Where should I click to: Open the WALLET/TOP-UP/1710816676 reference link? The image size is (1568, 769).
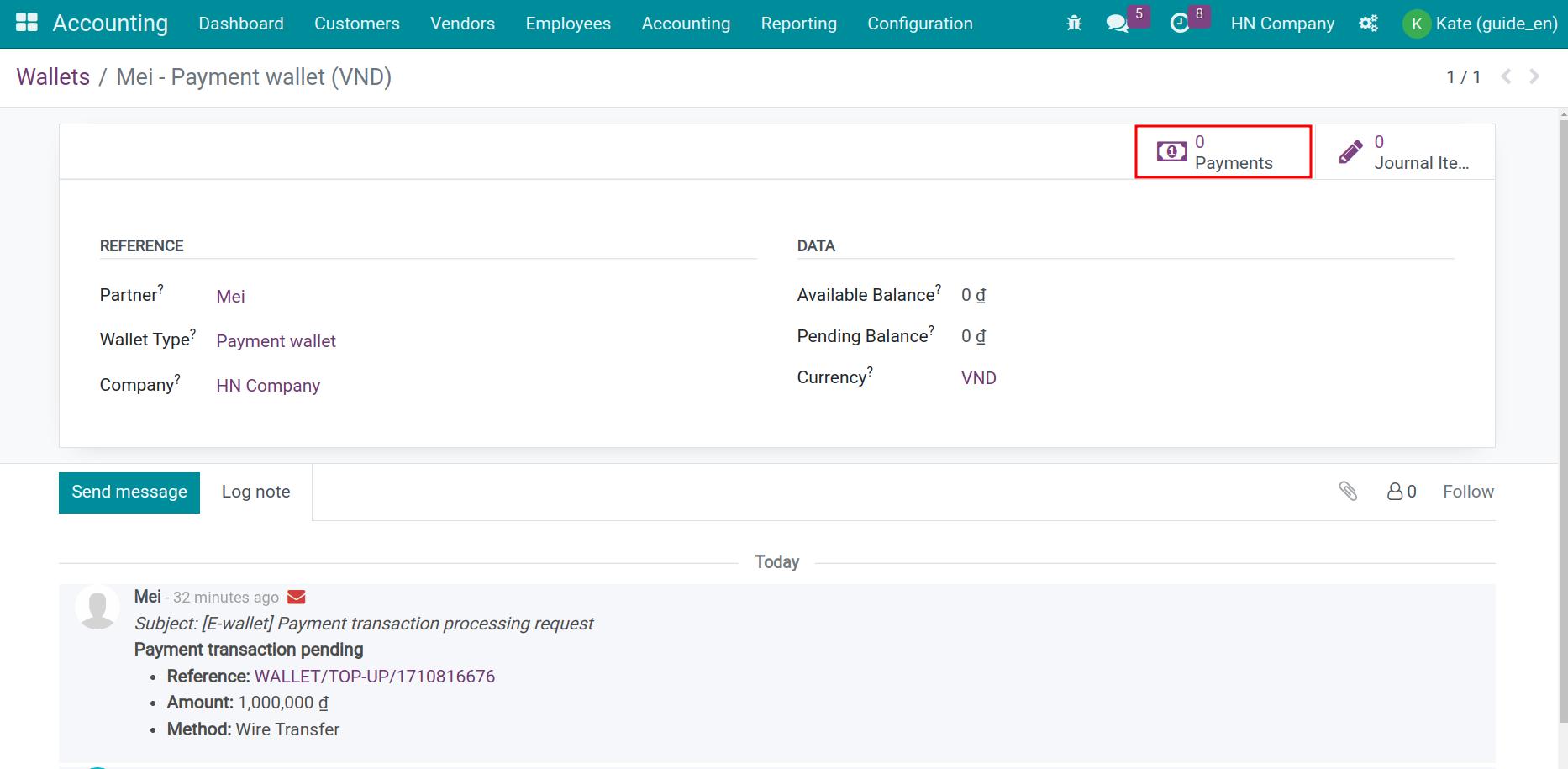click(x=375, y=676)
